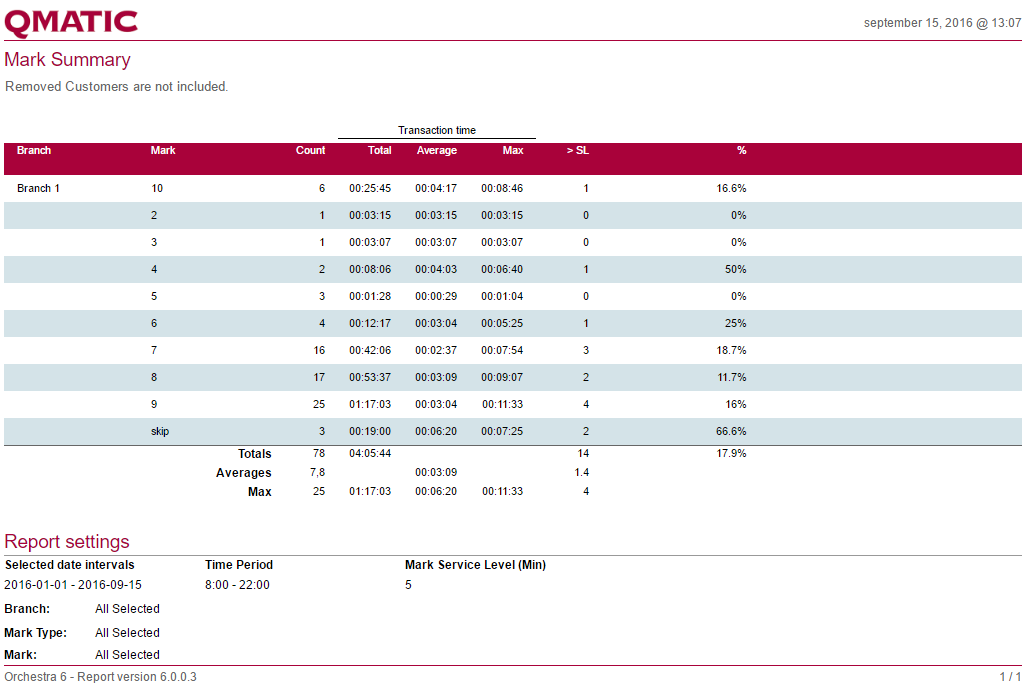
Task: Click the 'Max' column header
Action: pos(513,151)
